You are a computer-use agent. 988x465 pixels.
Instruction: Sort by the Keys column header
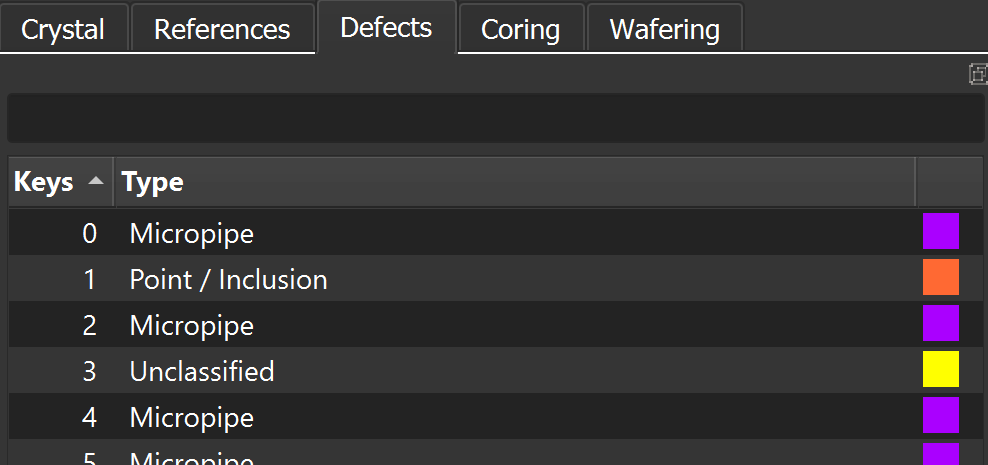pyautogui.click(x=61, y=182)
